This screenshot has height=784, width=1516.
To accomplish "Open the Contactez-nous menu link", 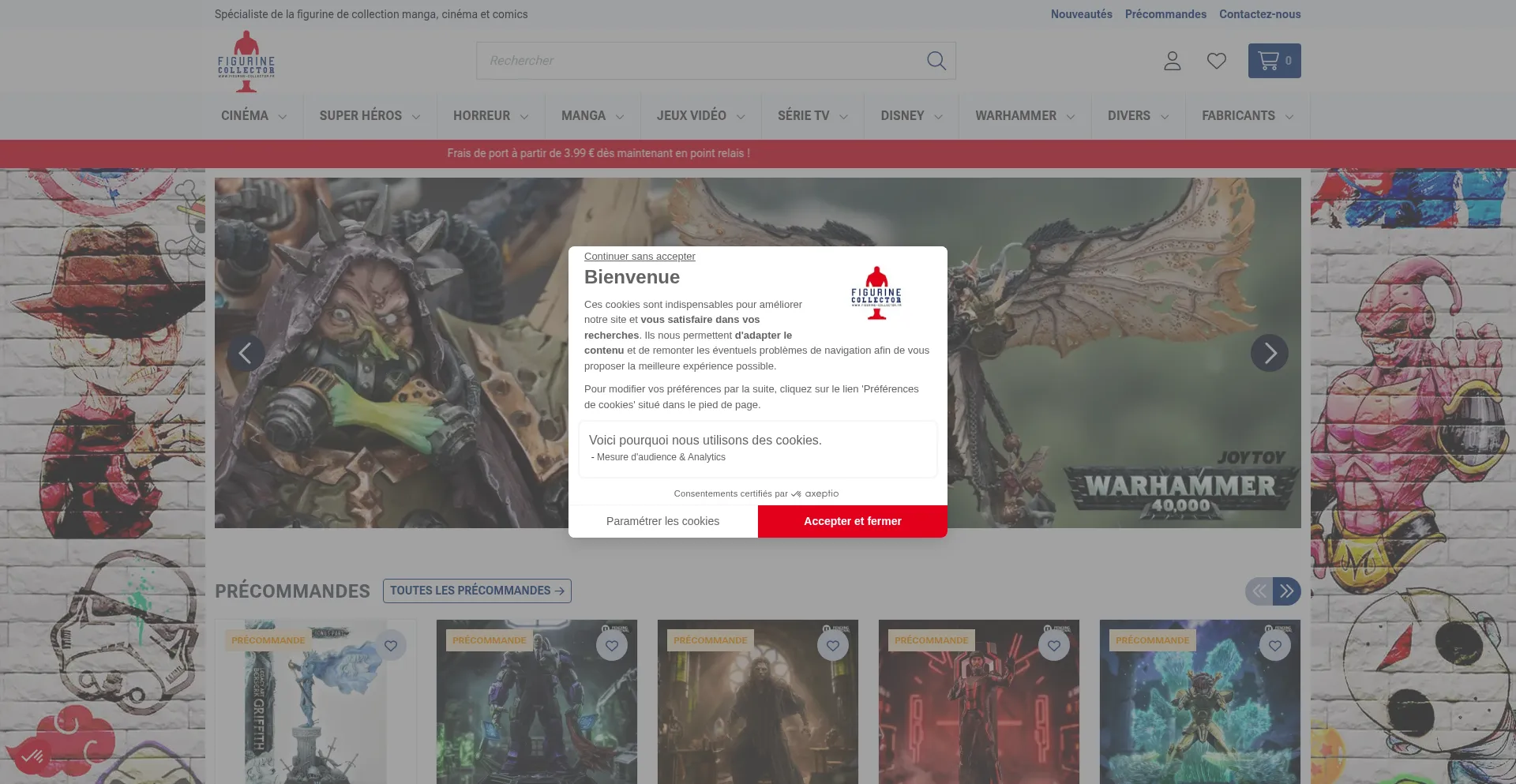I will [1259, 14].
